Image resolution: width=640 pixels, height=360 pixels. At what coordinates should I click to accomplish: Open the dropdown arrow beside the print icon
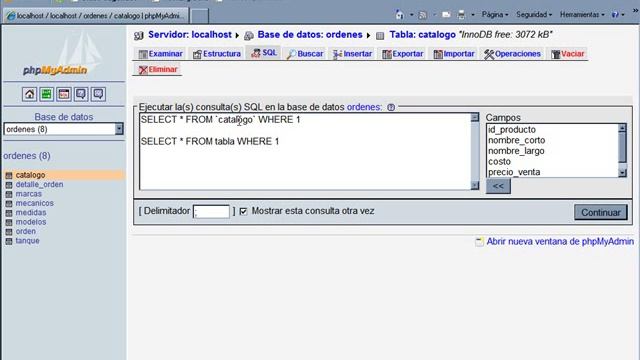(x=473, y=15)
